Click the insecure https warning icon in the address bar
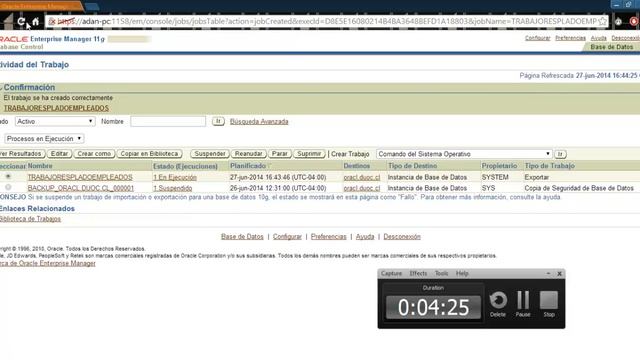 [52, 22]
